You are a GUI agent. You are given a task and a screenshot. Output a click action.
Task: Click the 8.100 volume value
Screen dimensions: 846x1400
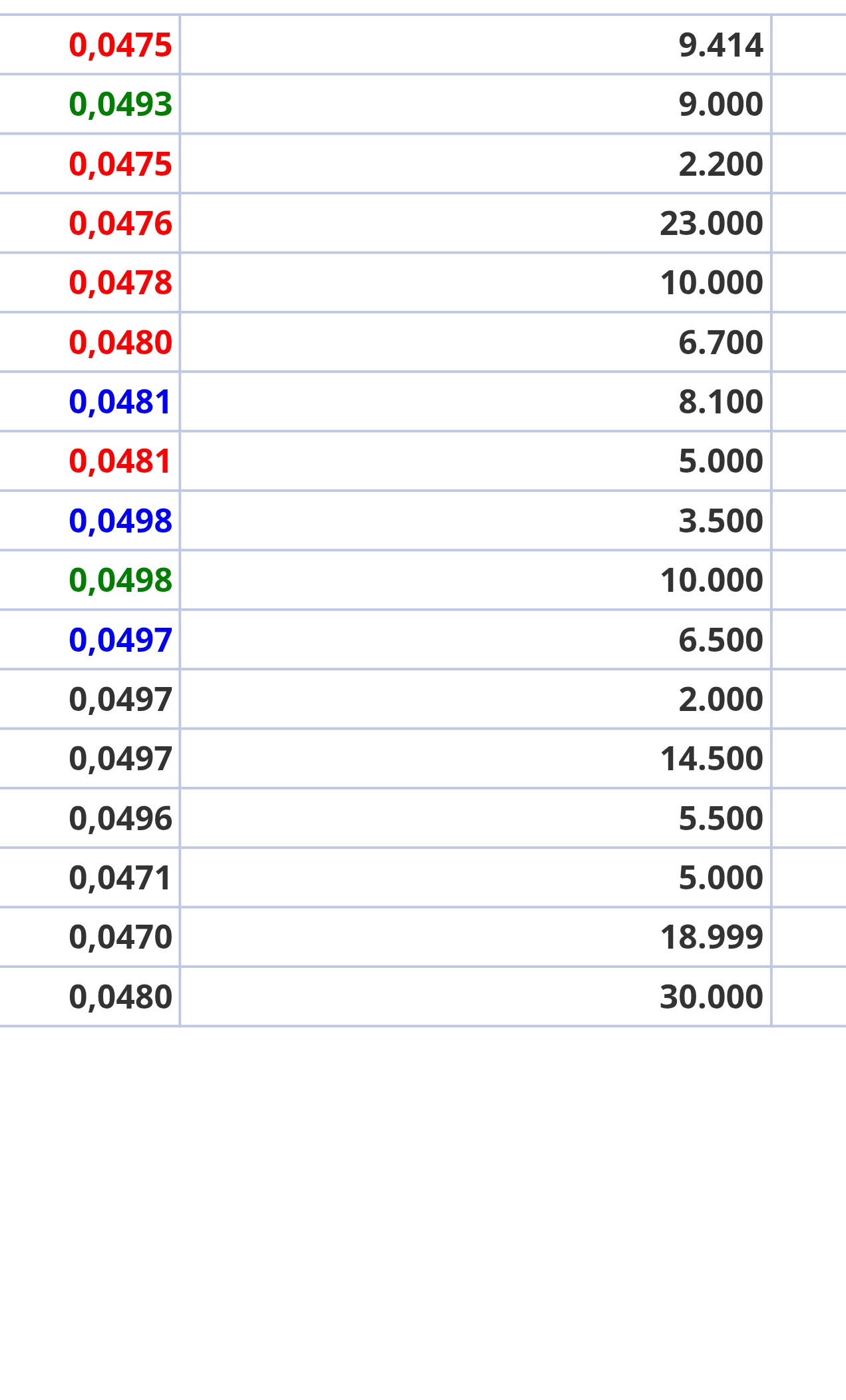721,401
